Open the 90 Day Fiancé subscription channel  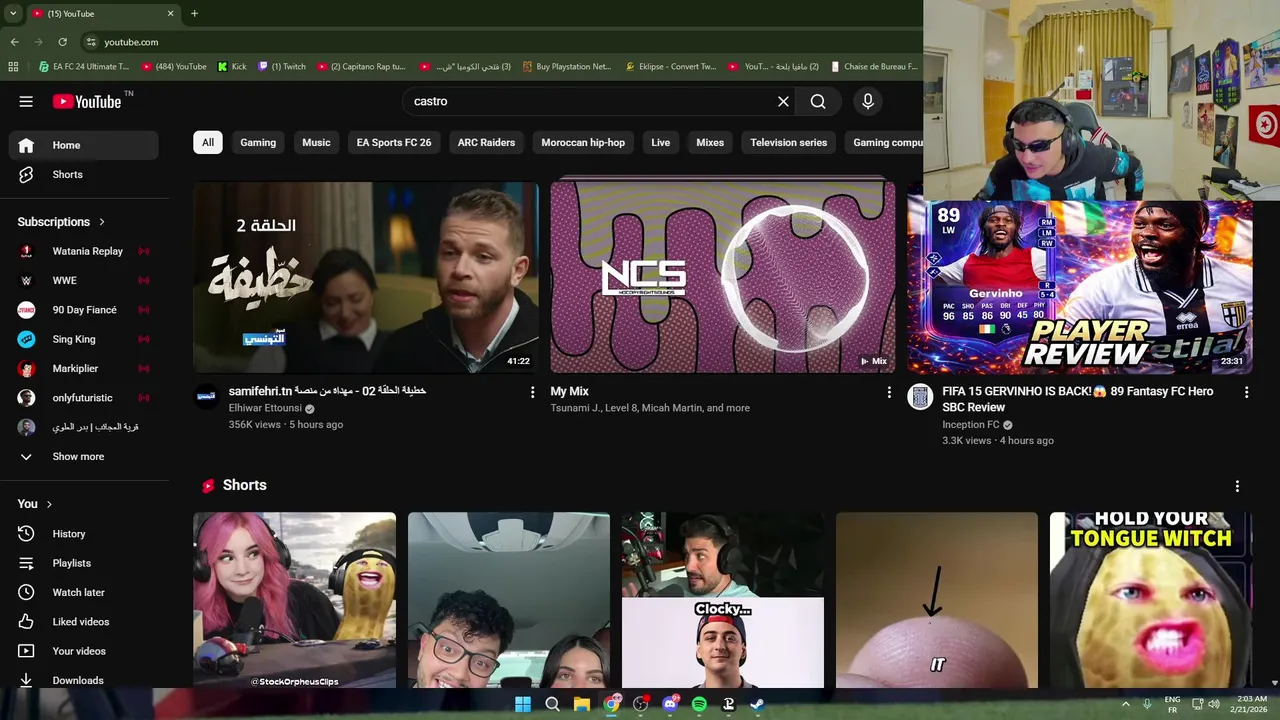tap(84, 310)
